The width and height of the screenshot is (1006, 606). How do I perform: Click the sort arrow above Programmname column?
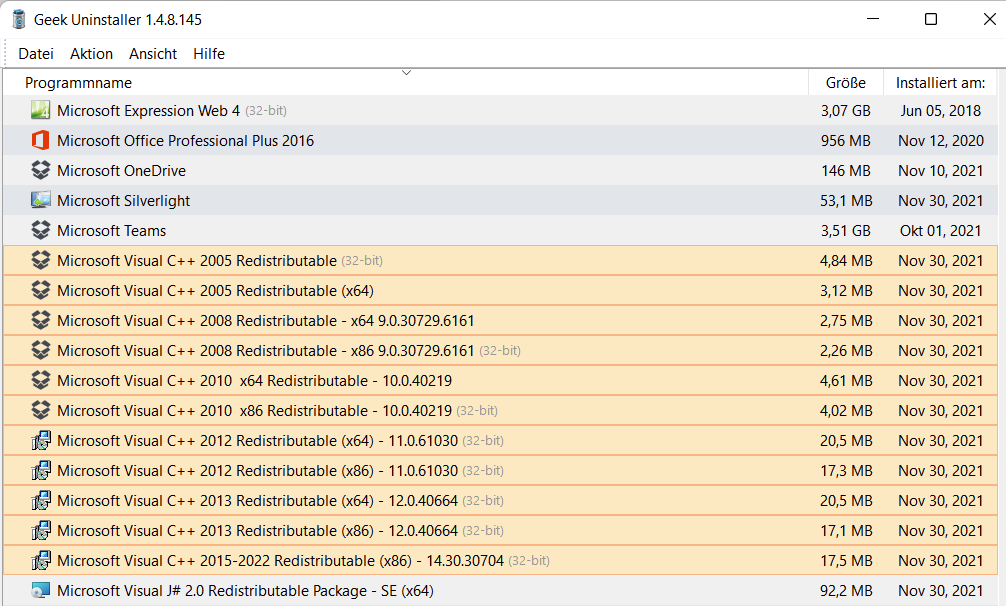[x=406, y=72]
